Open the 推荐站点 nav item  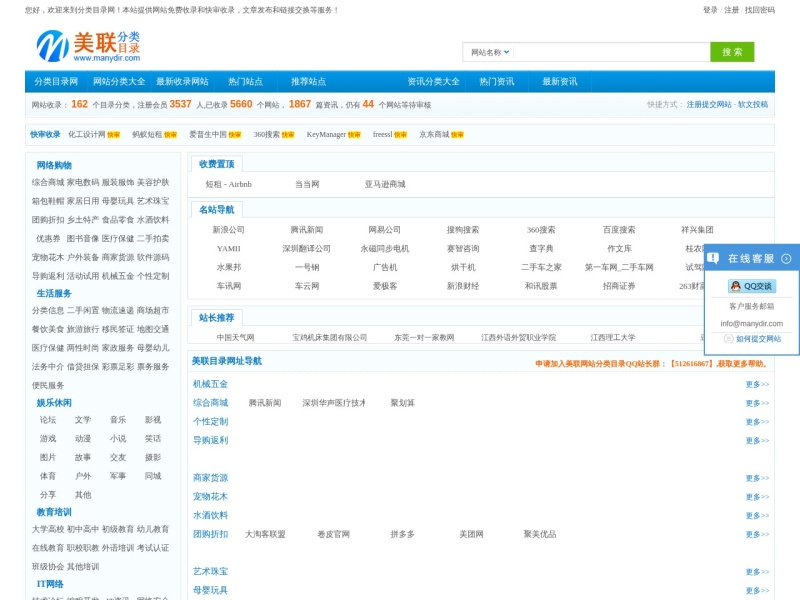(309, 82)
